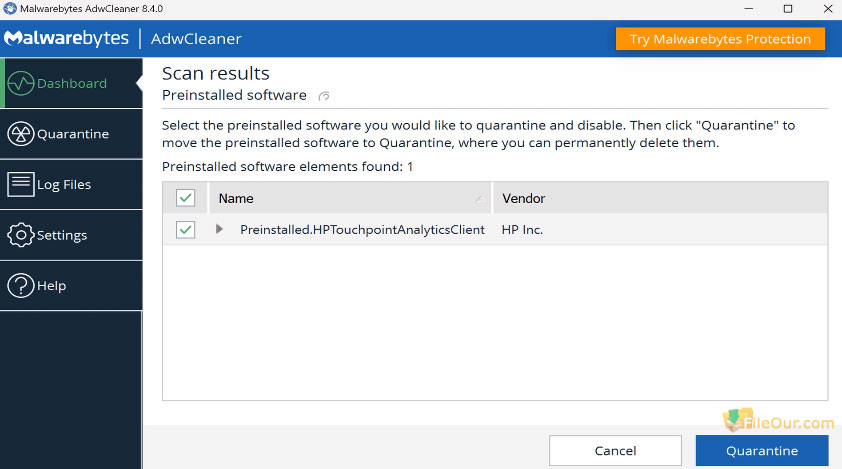Click the blue Quarantine button
The width and height of the screenshot is (842, 469).
(762, 451)
